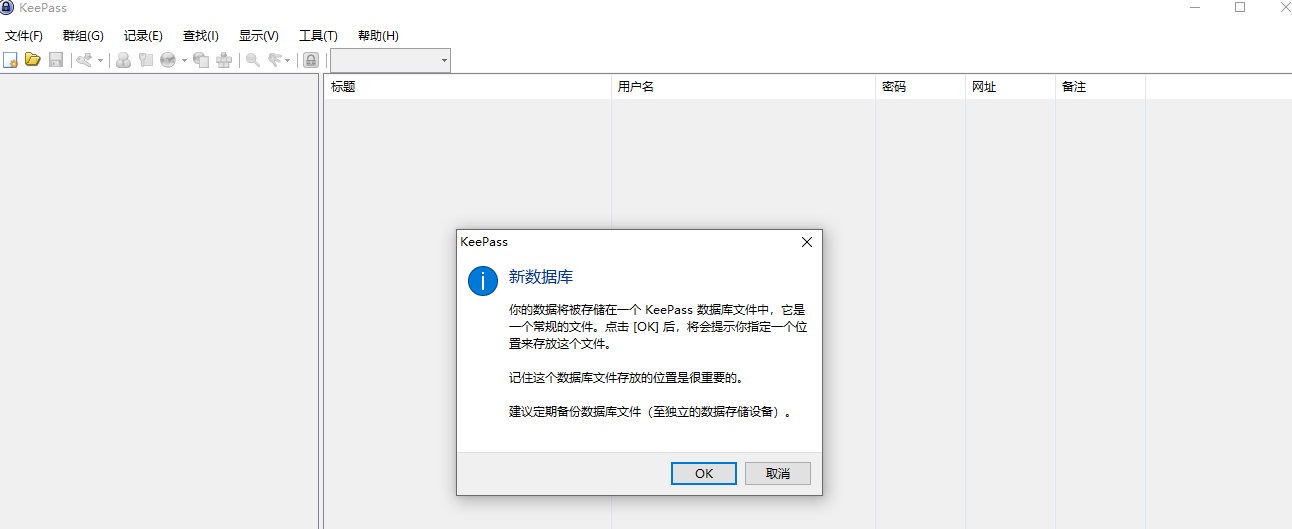Click the Lock workspace padlock icon

tap(311, 60)
